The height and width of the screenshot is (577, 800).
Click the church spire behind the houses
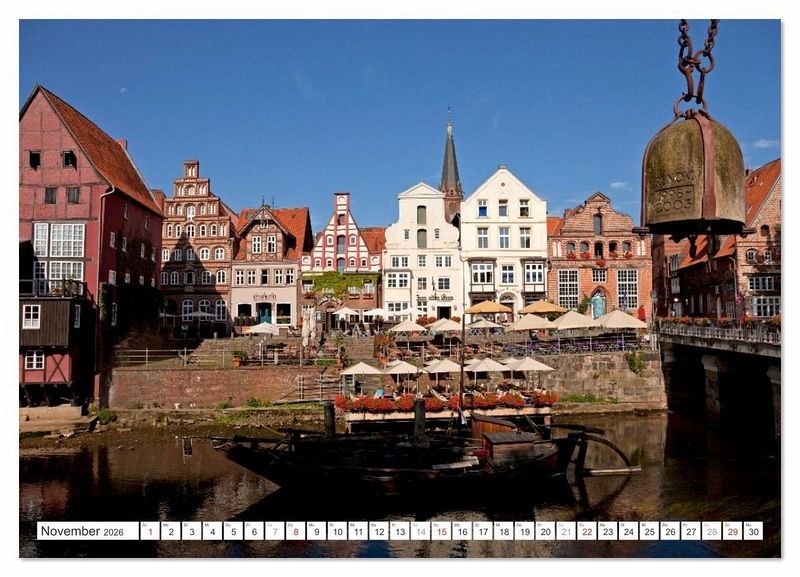(450, 165)
